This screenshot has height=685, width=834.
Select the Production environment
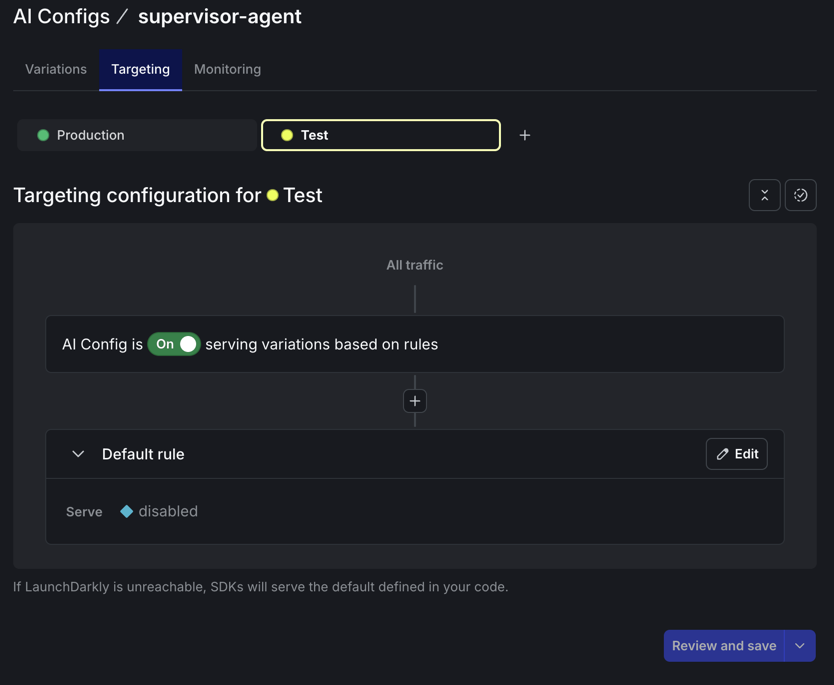(137, 134)
